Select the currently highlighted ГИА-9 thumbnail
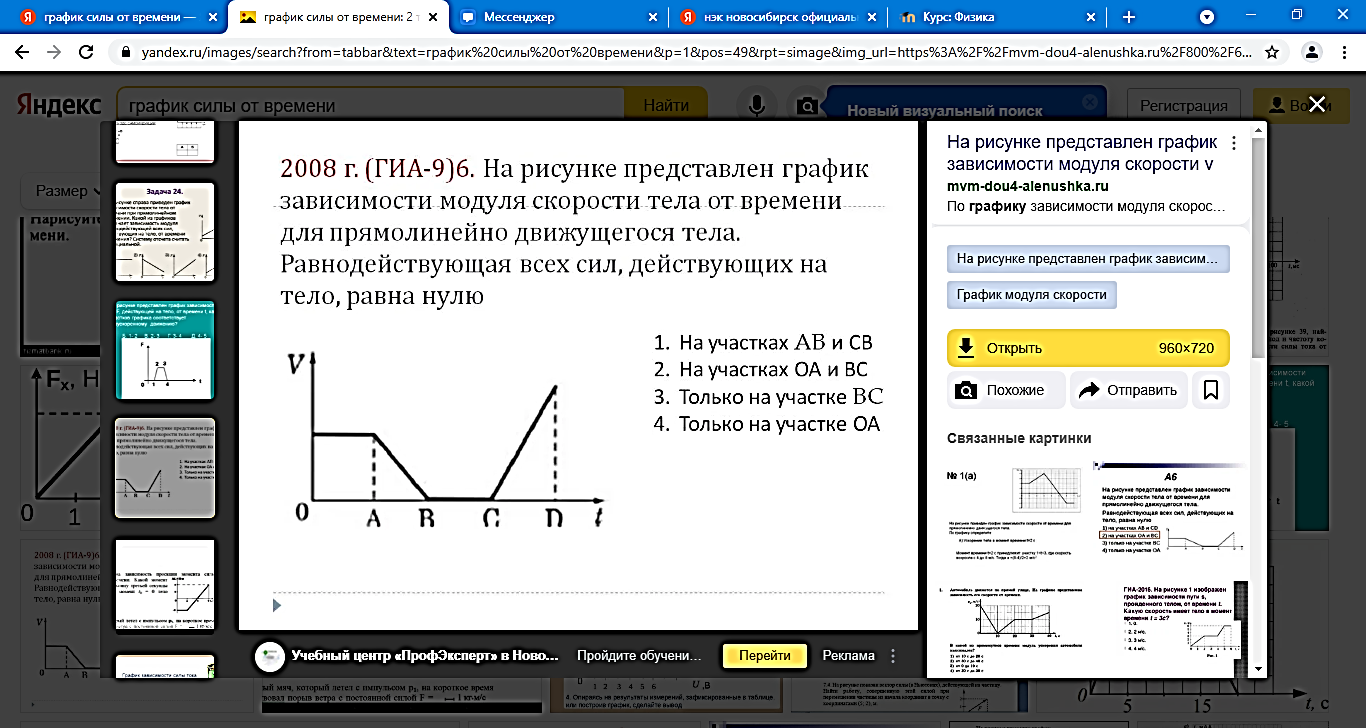 coord(165,467)
